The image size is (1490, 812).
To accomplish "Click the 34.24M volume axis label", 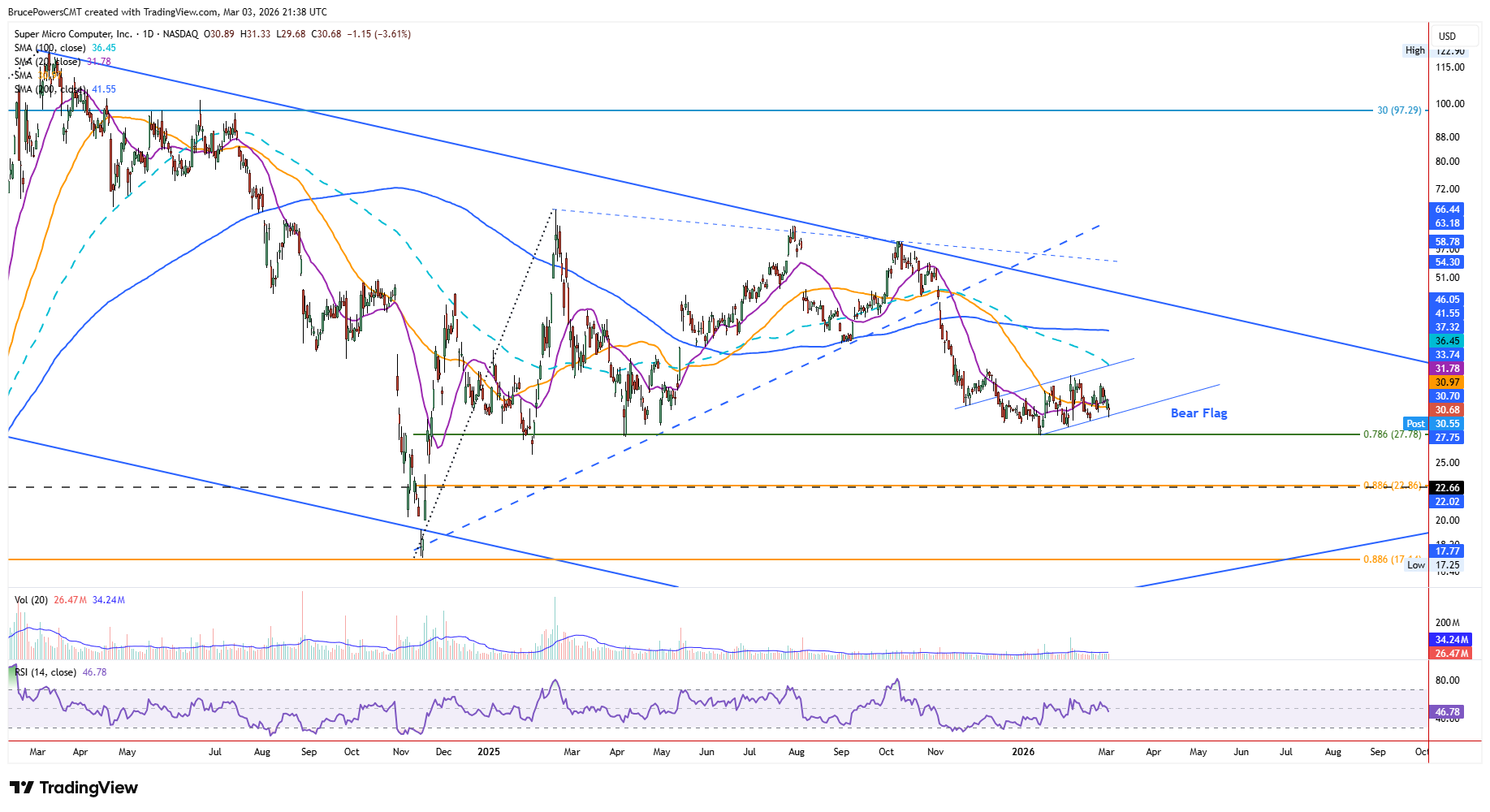I will click(x=1451, y=640).
